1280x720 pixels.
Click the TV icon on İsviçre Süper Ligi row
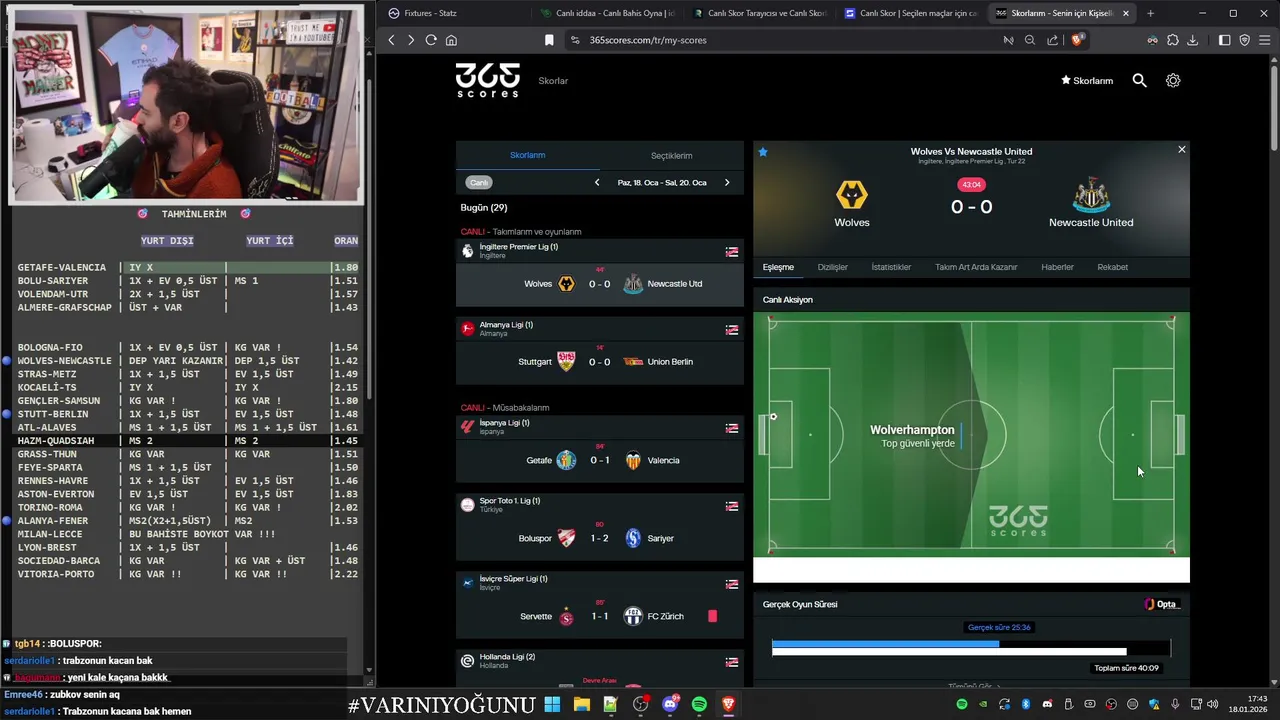[732, 584]
